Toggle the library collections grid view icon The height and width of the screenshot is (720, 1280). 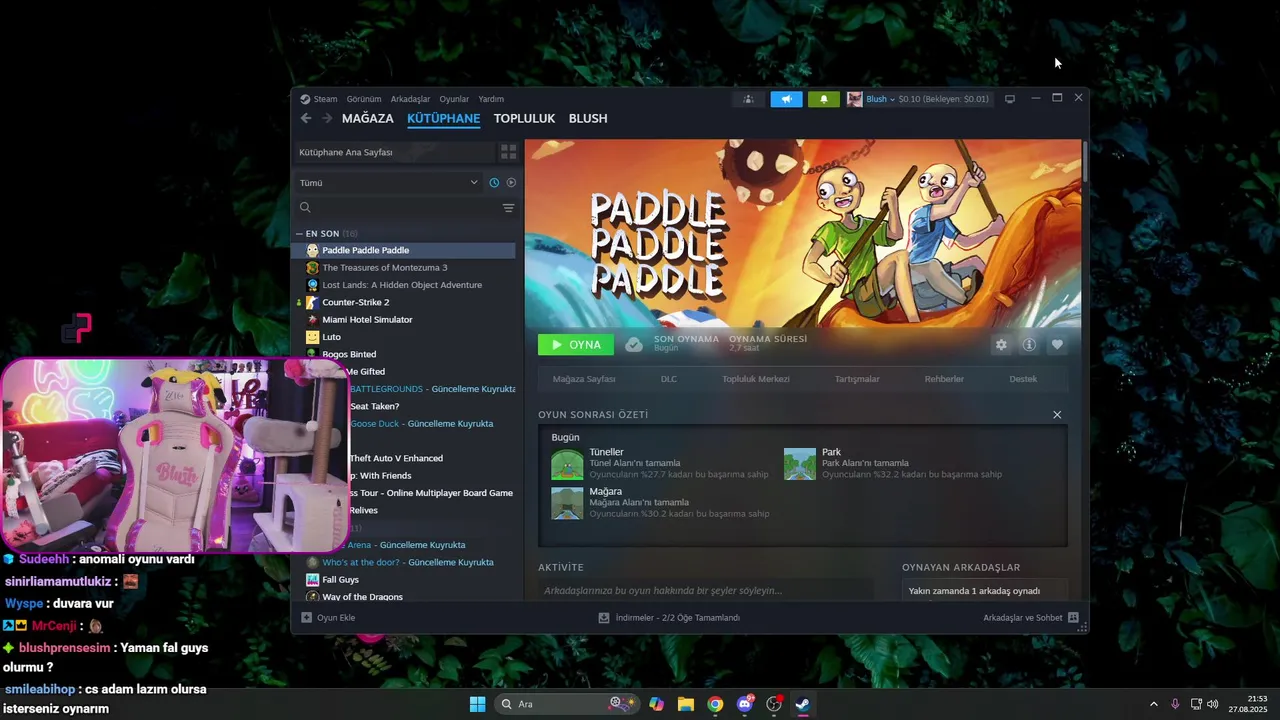508,152
